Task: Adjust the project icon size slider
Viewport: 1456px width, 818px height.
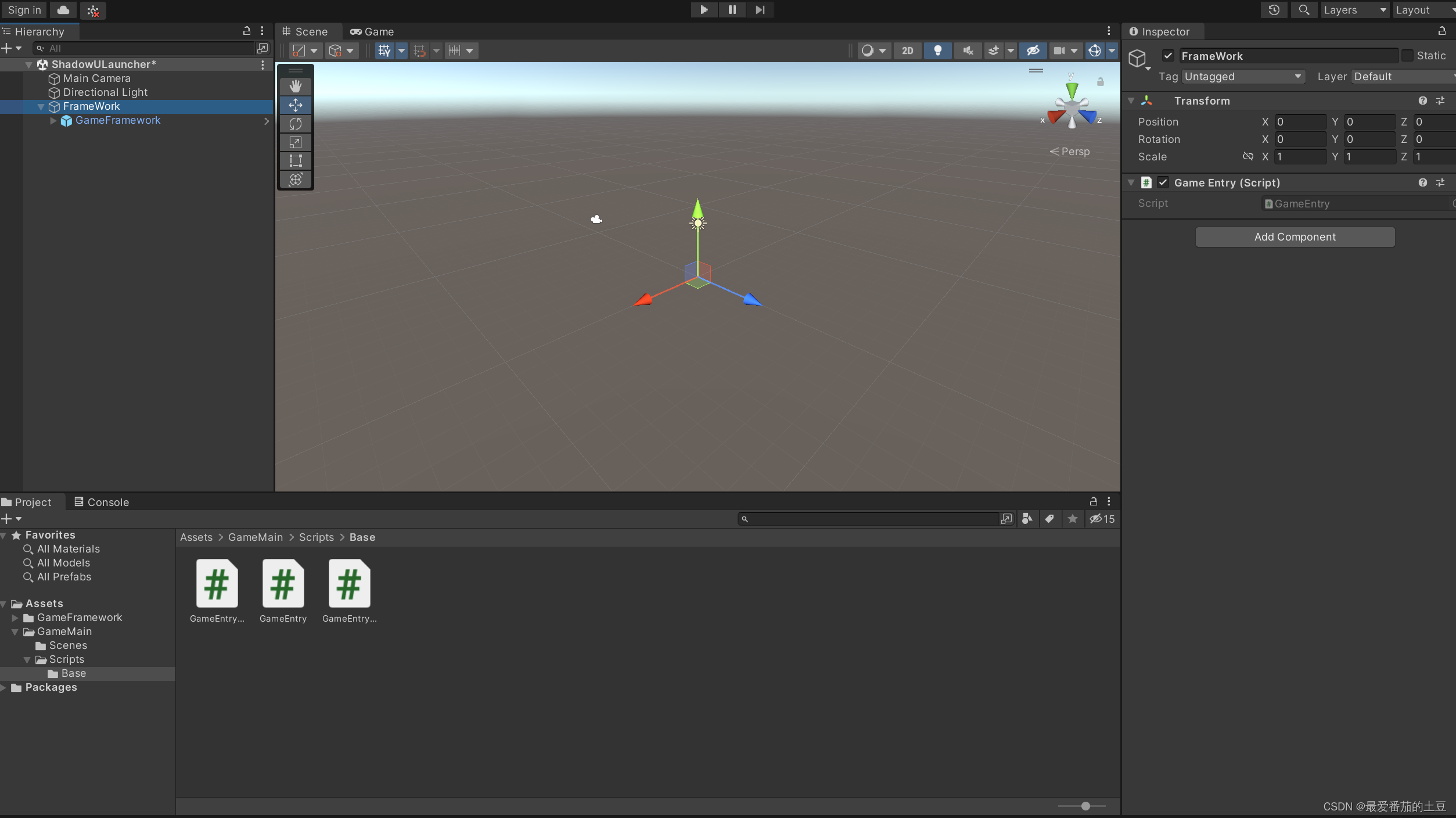Action: [1085, 806]
